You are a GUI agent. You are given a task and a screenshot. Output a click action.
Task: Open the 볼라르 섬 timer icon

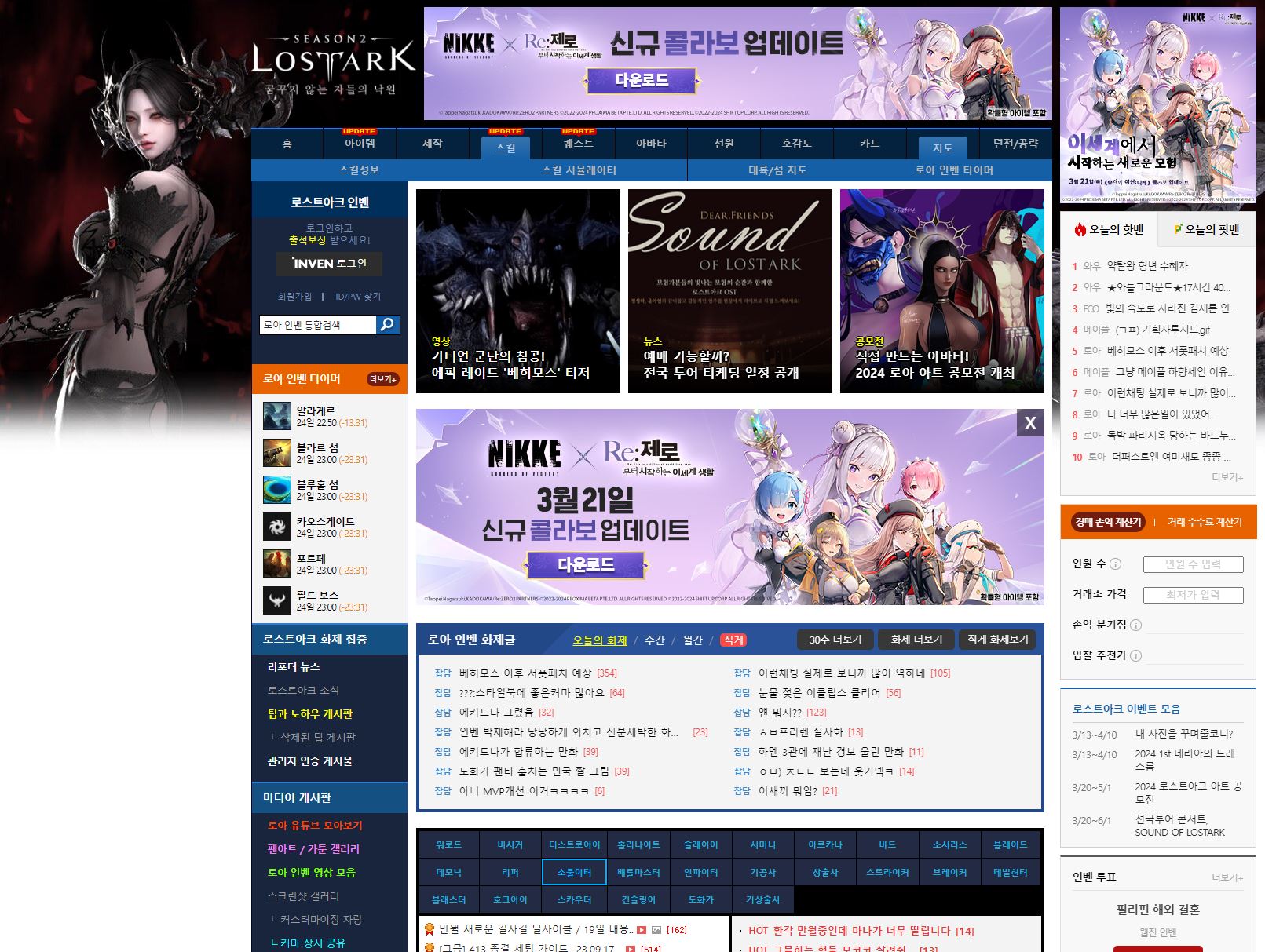277,453
